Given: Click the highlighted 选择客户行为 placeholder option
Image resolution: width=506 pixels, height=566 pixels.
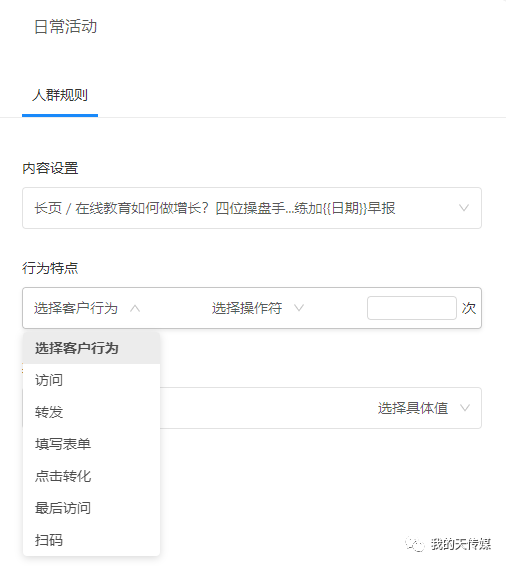Looking at the screenshot, I should (x=91, y=348).
